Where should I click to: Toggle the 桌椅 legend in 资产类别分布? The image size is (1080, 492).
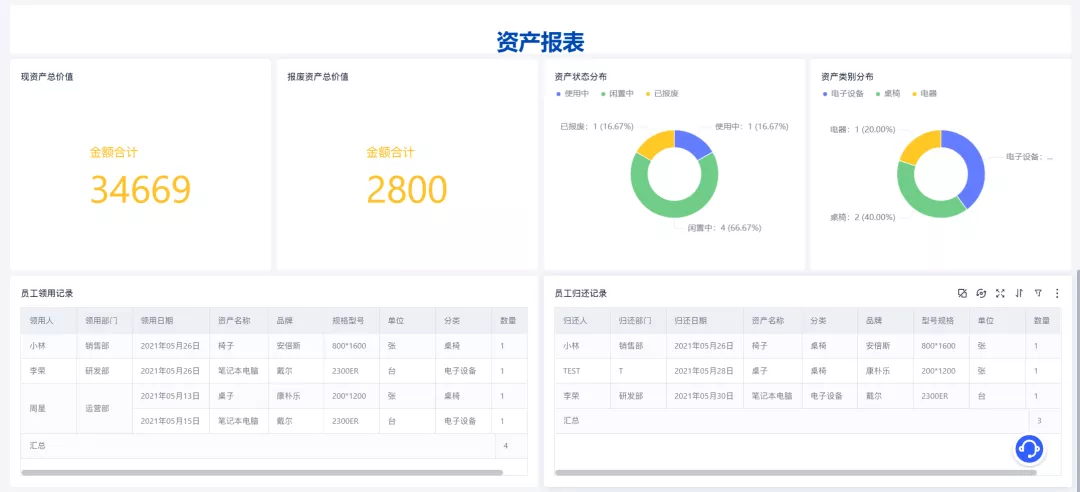click(x=887, y=94)
